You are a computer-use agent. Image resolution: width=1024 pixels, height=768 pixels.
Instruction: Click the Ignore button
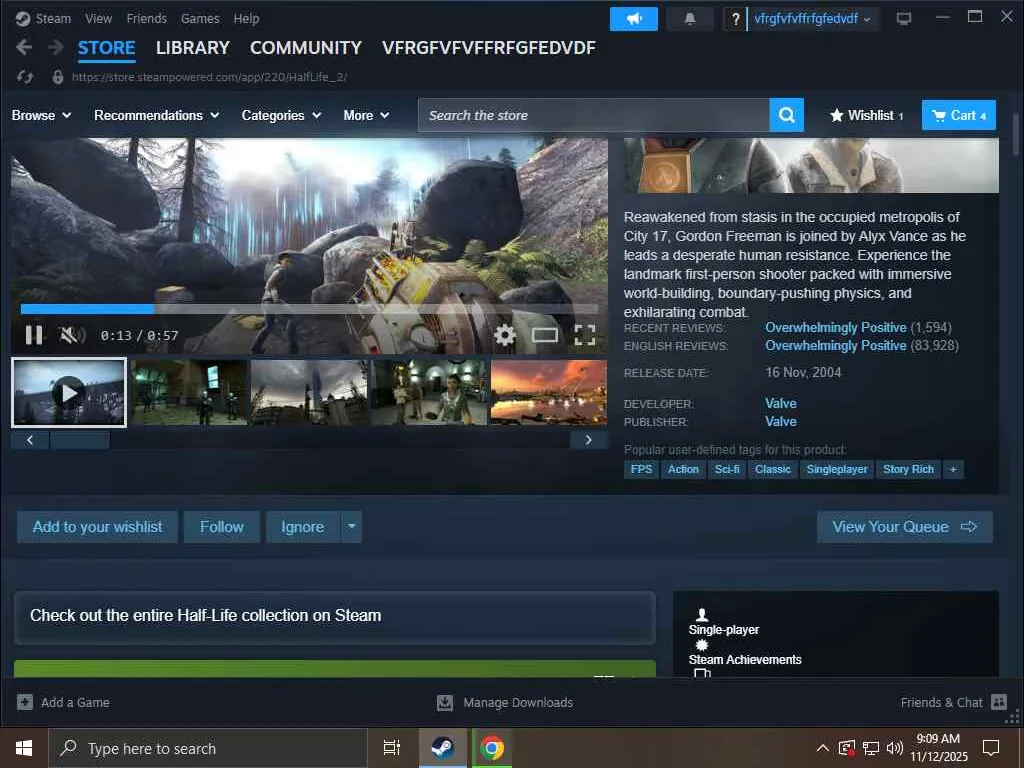302,526
